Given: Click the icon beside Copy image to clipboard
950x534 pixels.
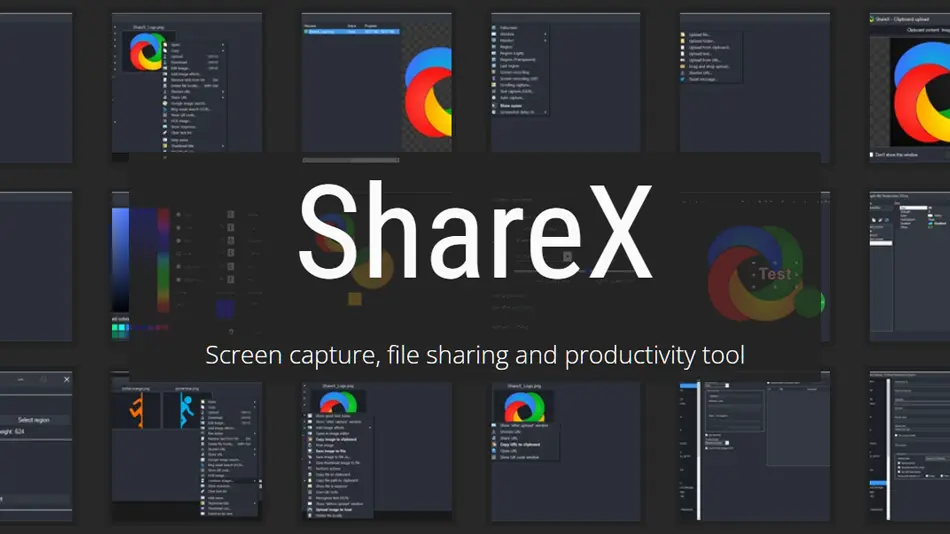Looking at the screenshot, I should click(310, 439).
